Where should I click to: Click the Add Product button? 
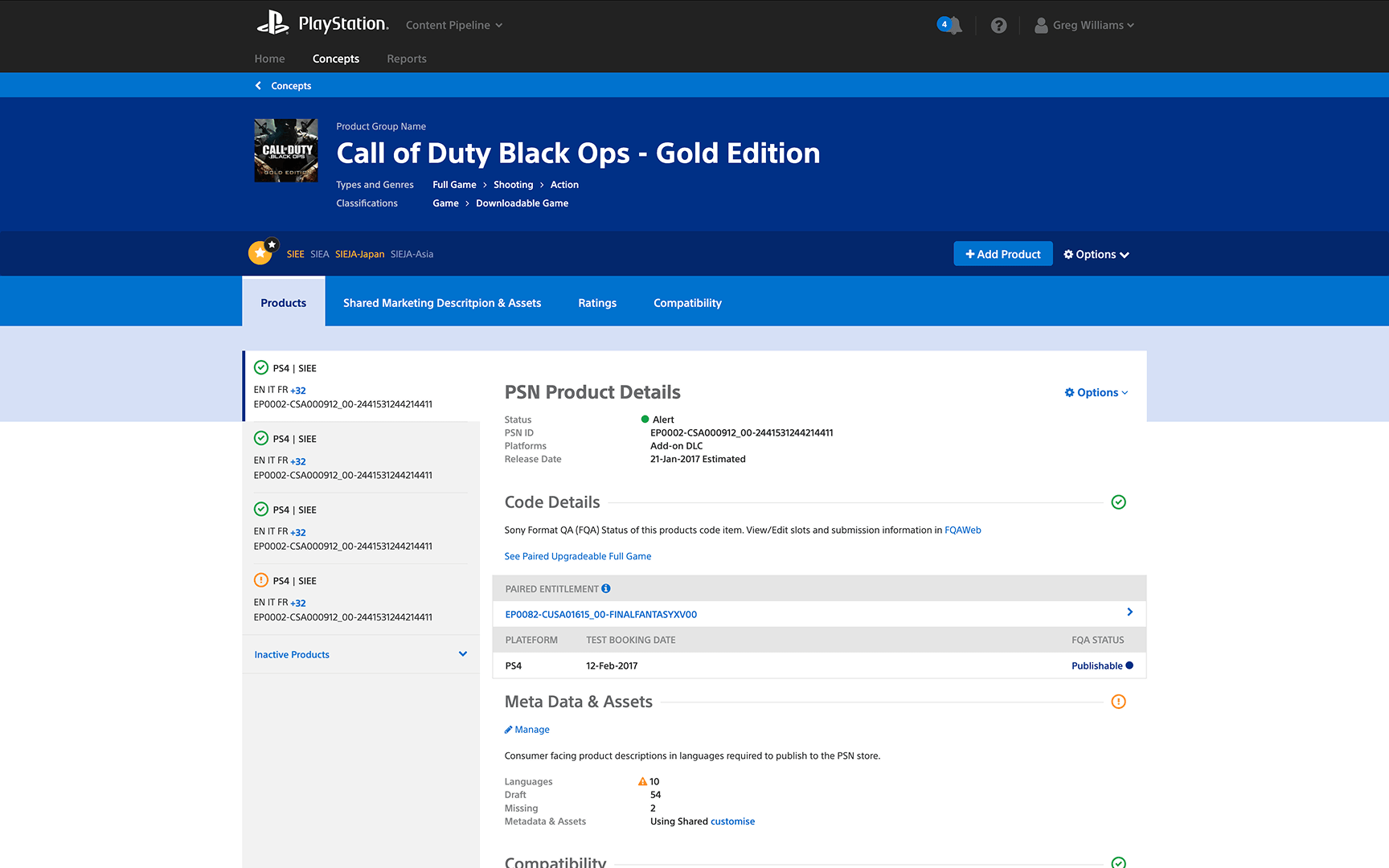[x=1003, y=254]
